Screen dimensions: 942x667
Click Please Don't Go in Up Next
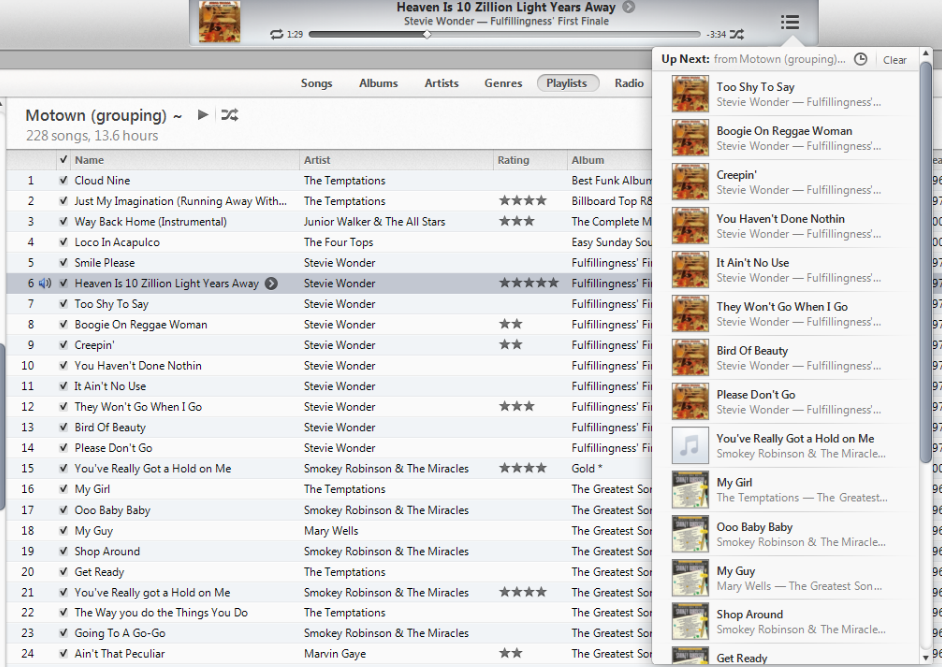pos(786,401)
